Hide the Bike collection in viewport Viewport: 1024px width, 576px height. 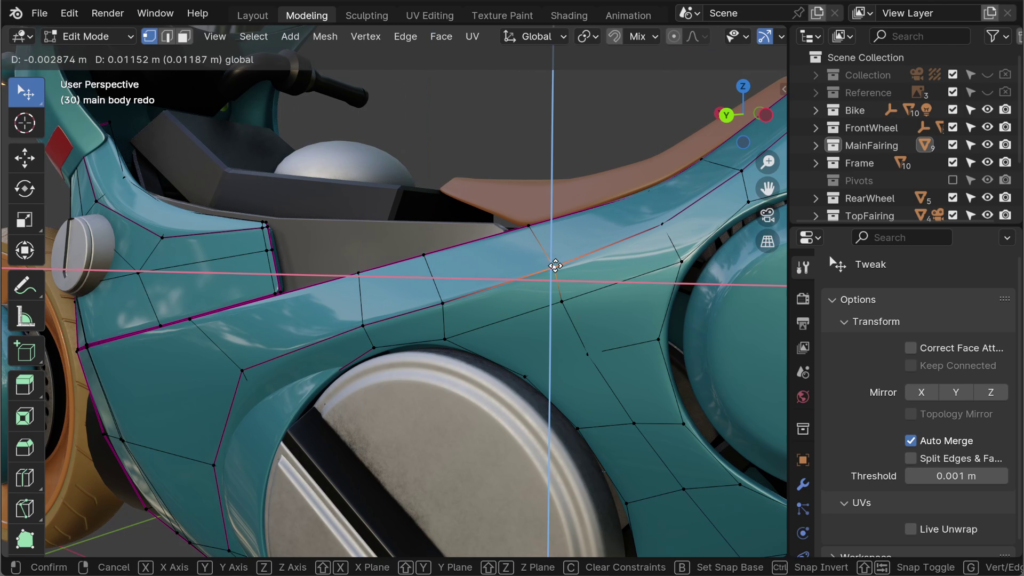pyautogui.click(x=987, y=110)
